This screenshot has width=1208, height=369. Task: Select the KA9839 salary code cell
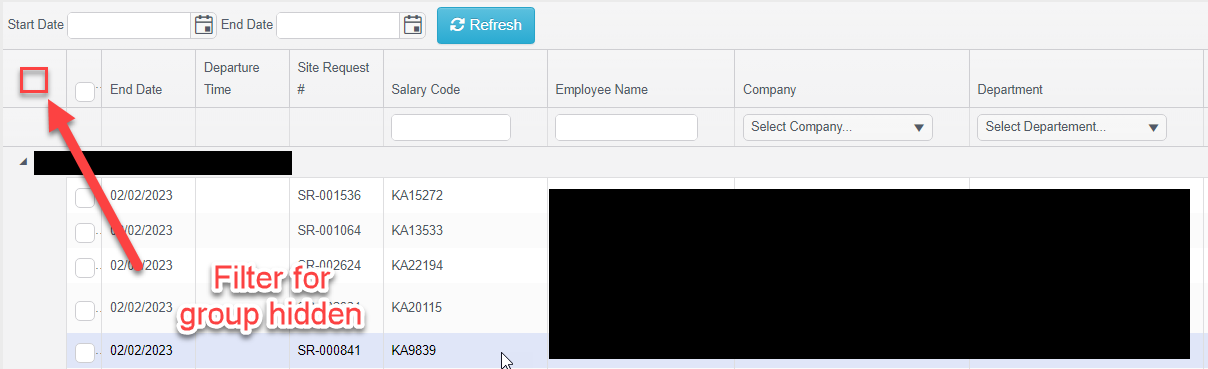coord(414,350)
